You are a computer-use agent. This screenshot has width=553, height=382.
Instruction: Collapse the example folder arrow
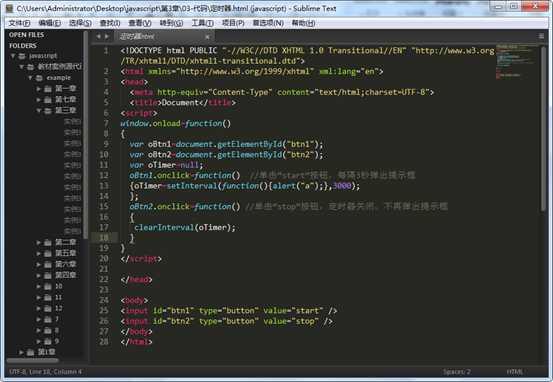(30, 78)
